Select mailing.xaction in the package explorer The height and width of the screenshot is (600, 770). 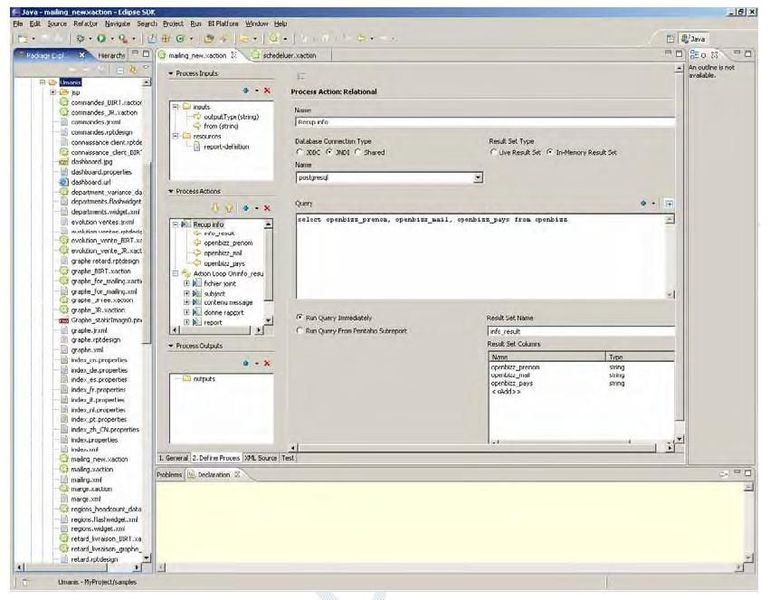[x=94, y=468]
